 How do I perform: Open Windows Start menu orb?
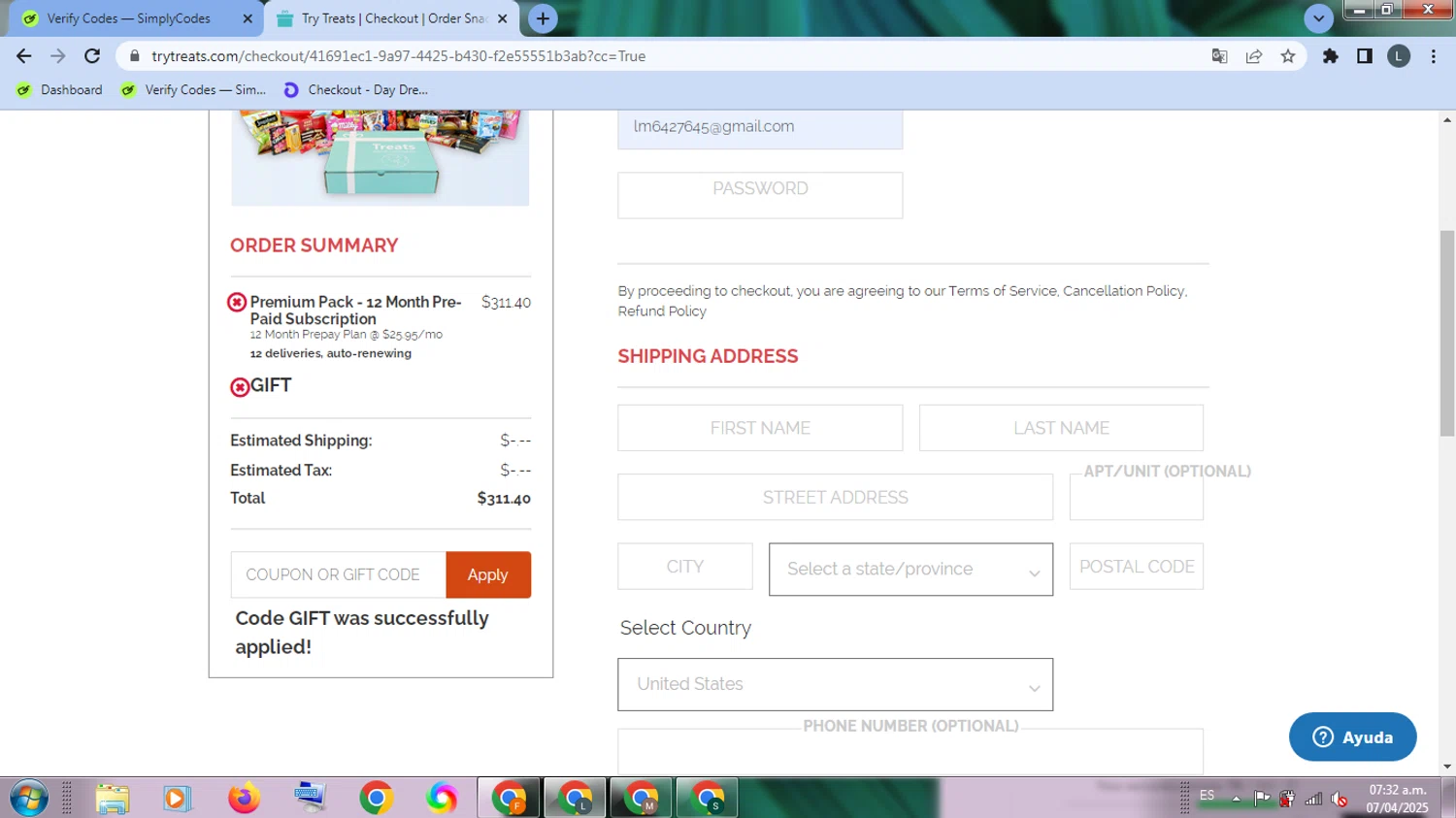tap(28, 799)
